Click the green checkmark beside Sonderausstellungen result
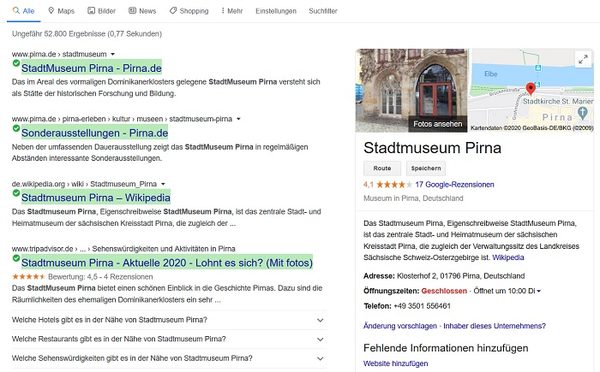The height and width of the screenshot is (372, 600). pos(16,128)
